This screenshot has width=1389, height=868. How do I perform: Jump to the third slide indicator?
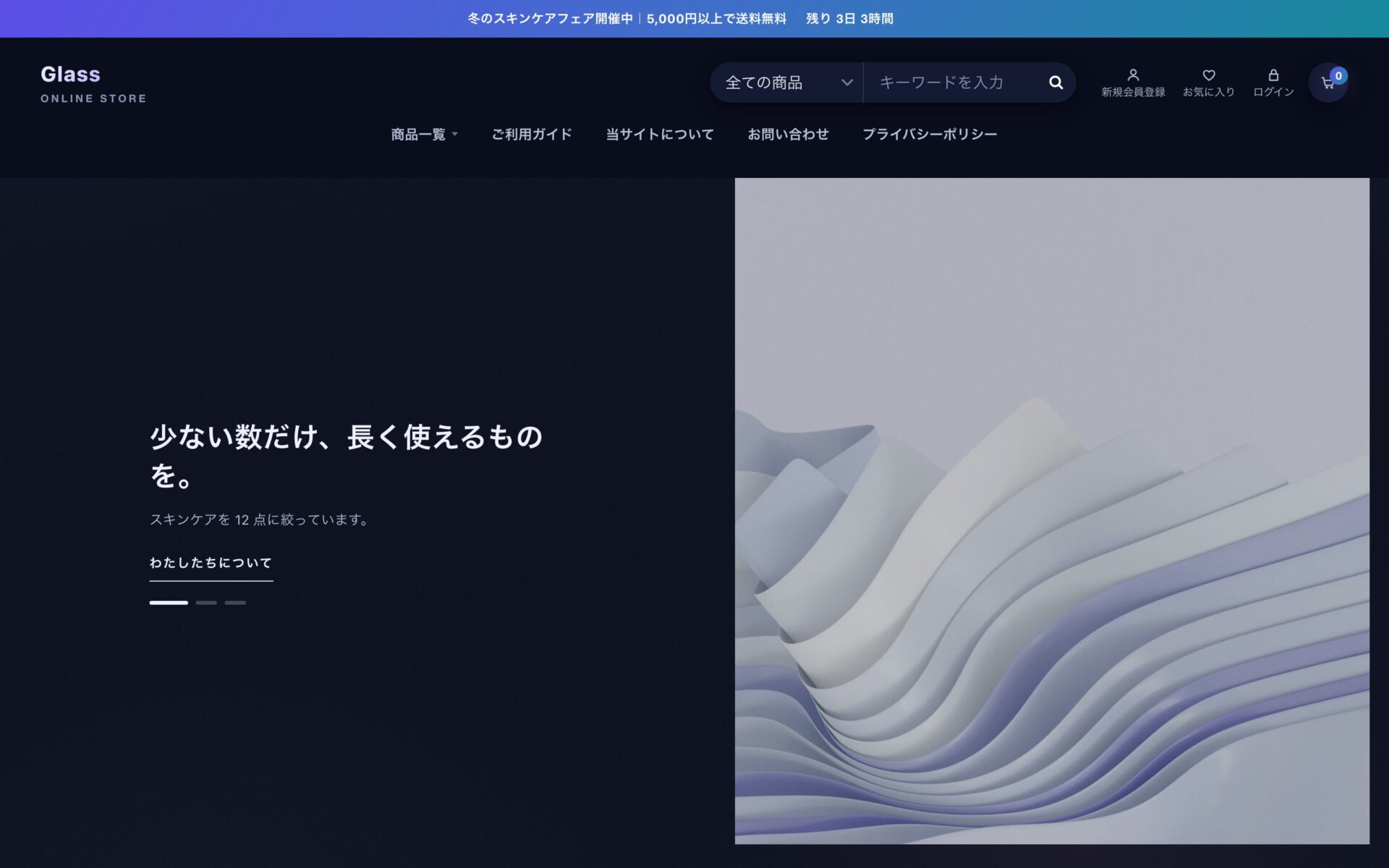235,603
